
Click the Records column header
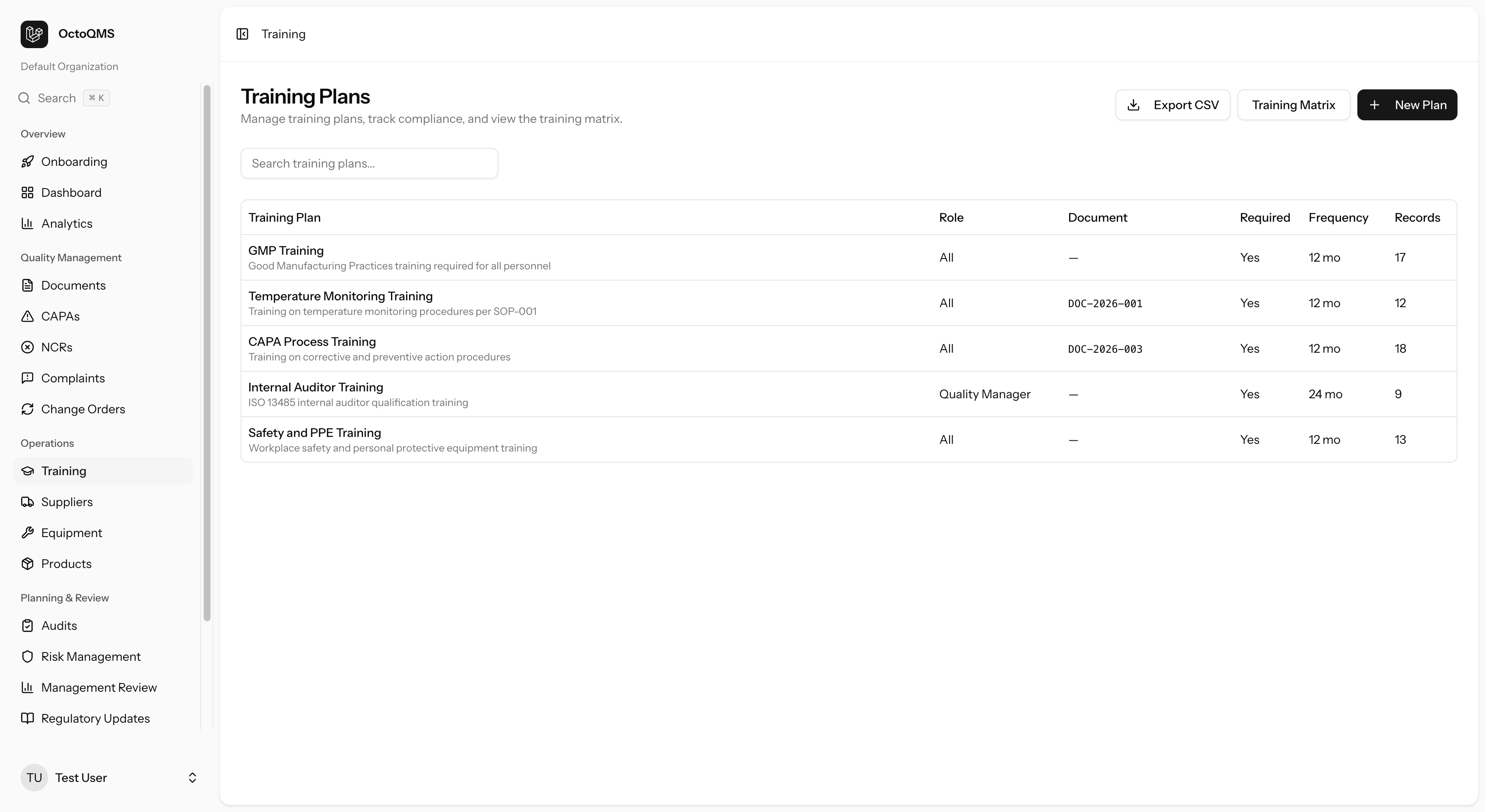pos(1417,217)
